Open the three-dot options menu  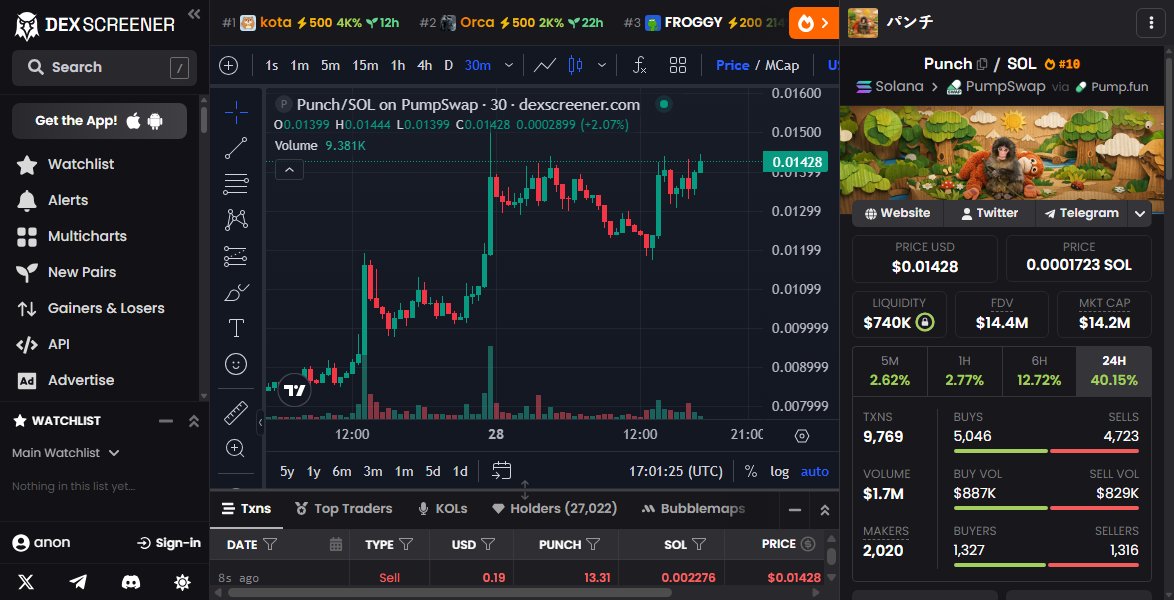click(1151, 22)
